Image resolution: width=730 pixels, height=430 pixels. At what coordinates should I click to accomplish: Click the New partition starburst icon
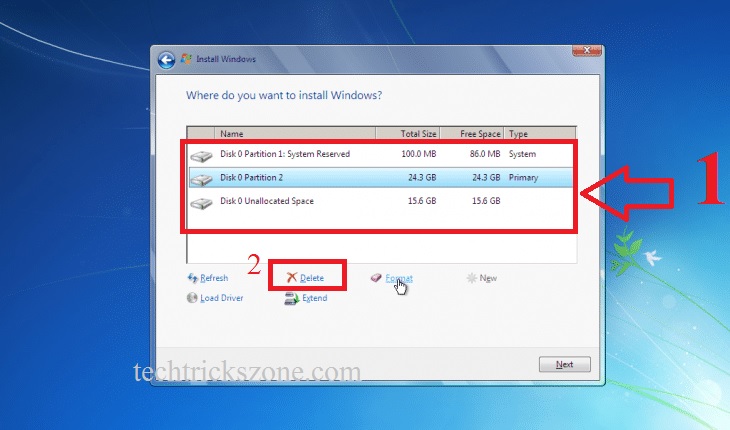pos(471,278)
